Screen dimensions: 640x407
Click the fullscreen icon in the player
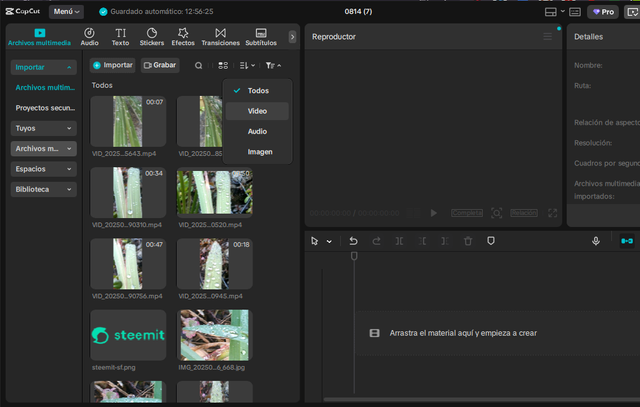pos(552,213)
